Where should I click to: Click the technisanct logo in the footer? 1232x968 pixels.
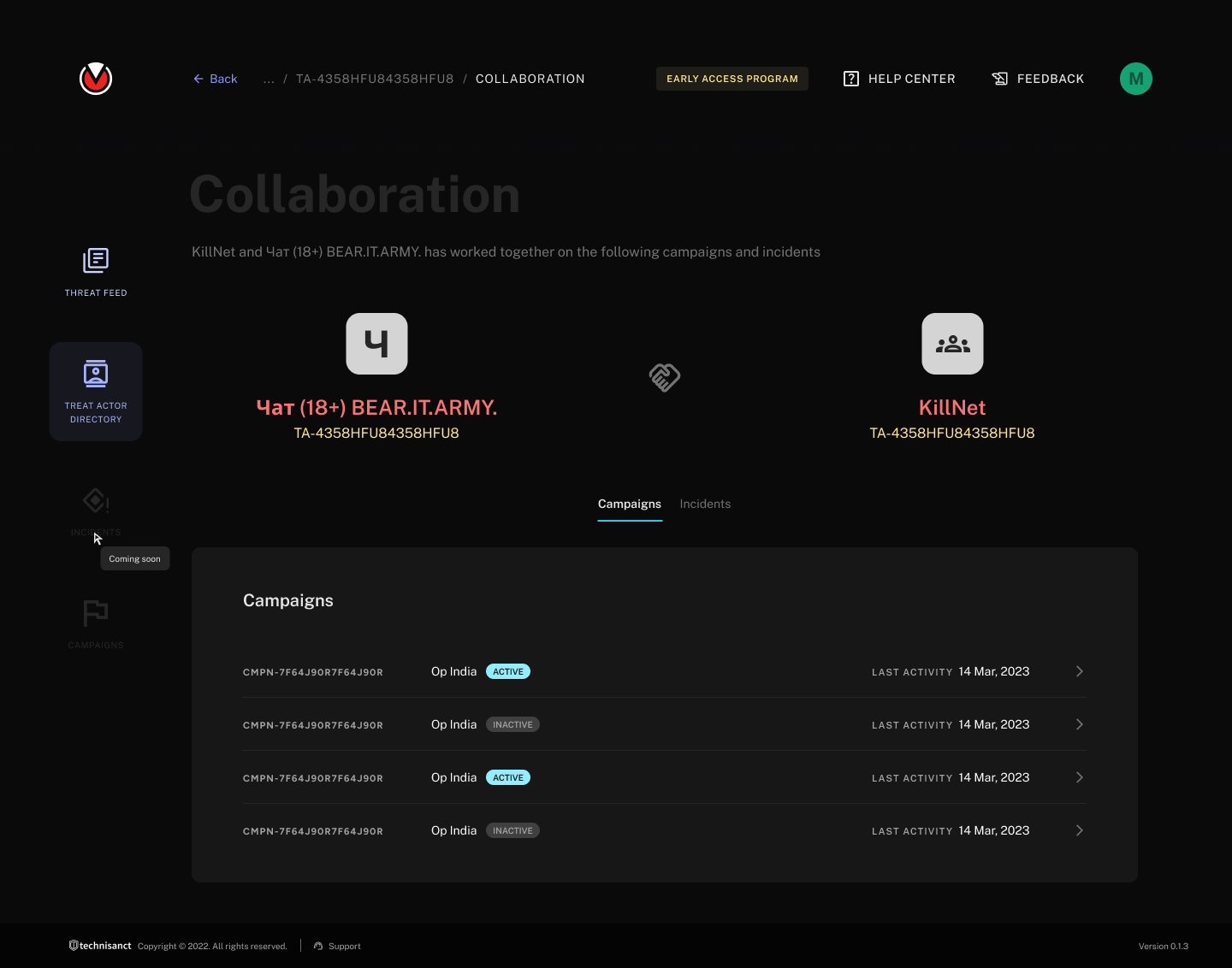coord(100,946)
